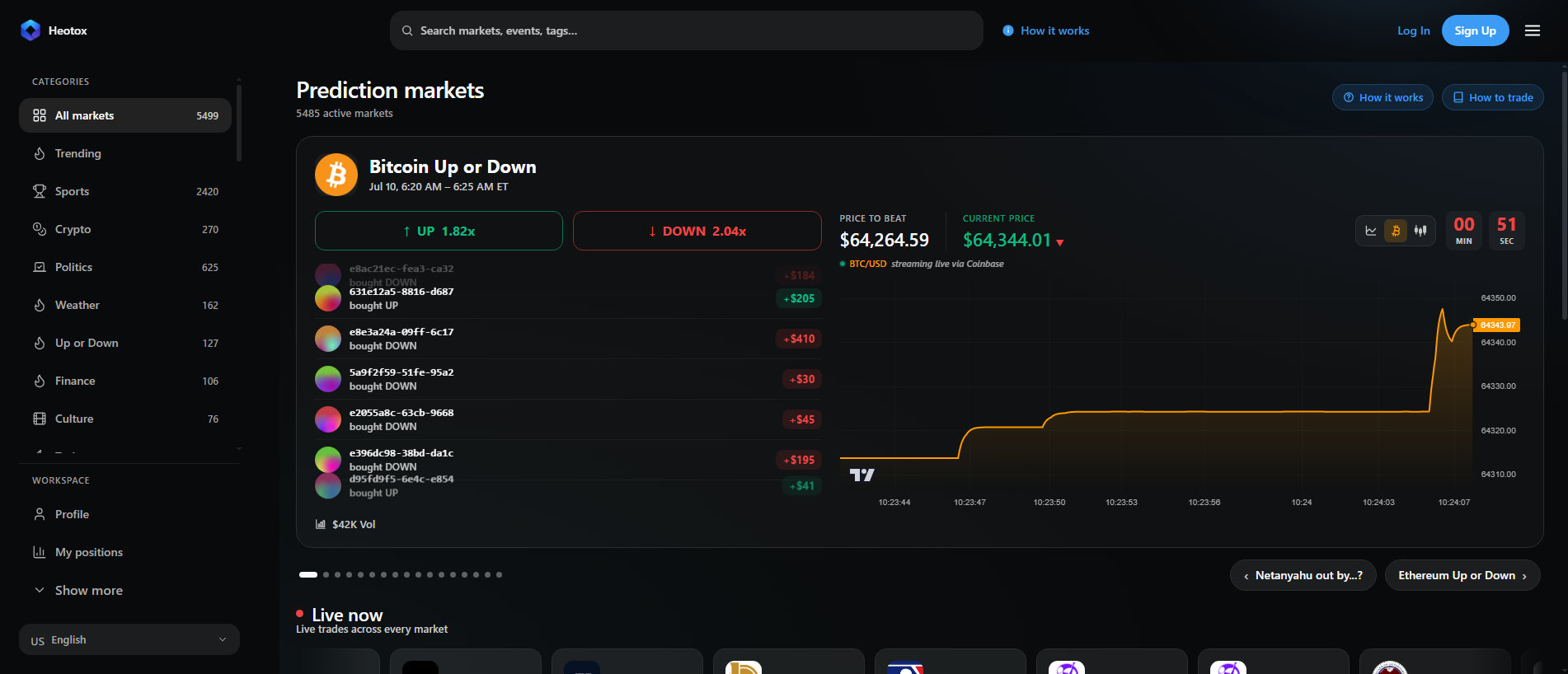The width and height of the screenshot is (1568, 674).
Task: Bet UP 1.82x on Bitcoin
Action: (439, 231)
